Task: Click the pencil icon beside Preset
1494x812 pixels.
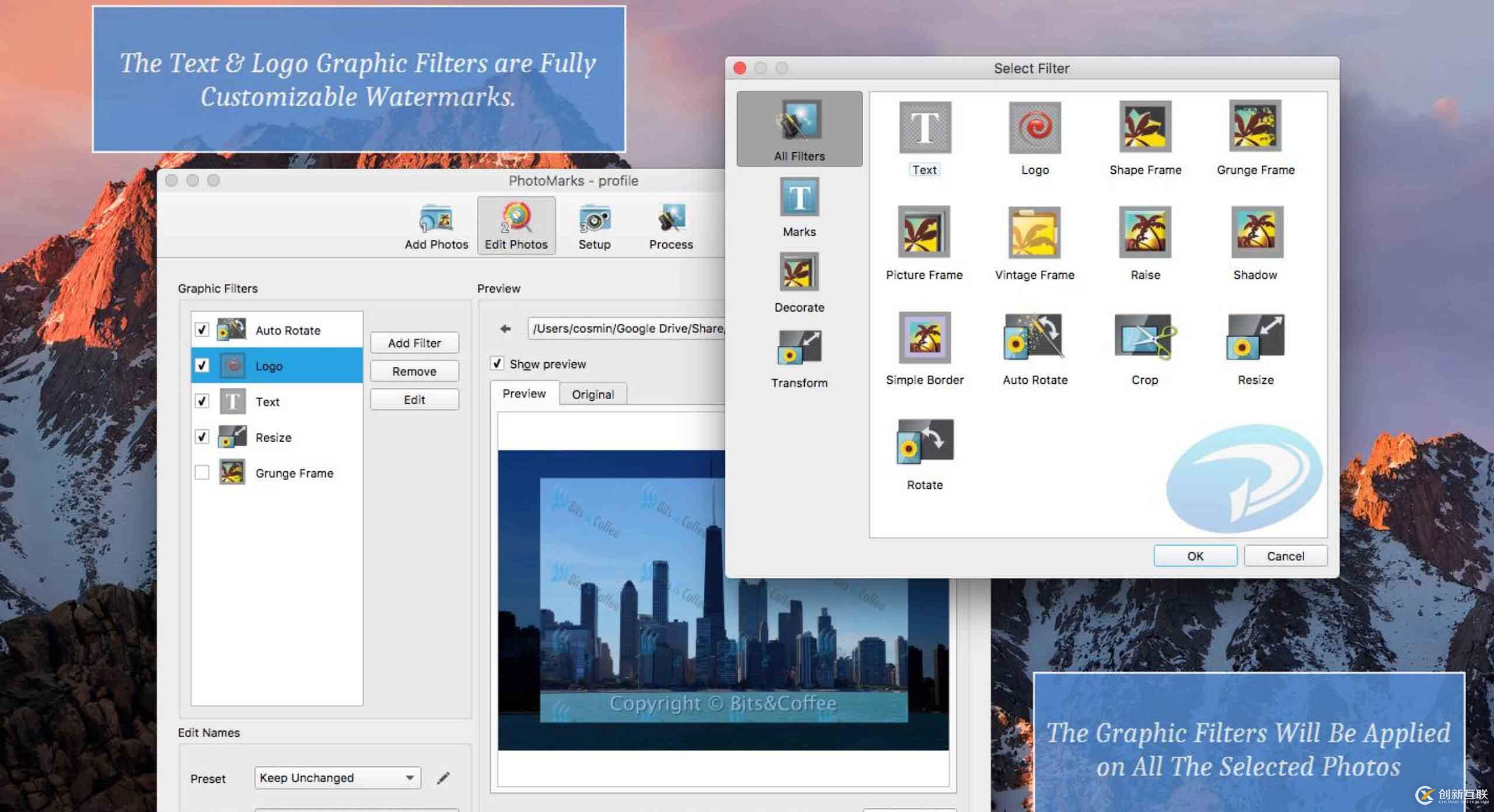Action: click(444, 778)
